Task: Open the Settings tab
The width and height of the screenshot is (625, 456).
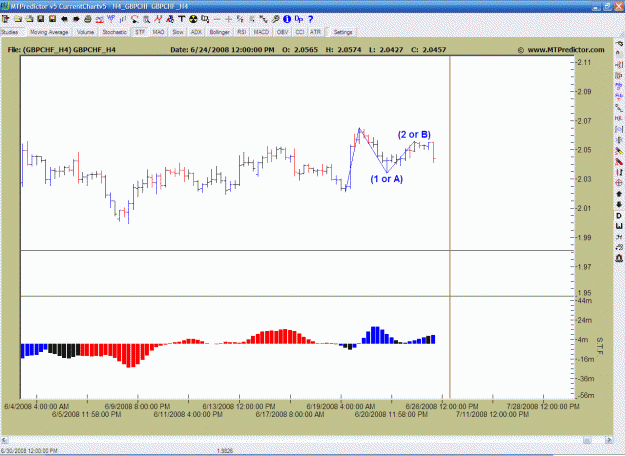Action: tap(343, 32)
